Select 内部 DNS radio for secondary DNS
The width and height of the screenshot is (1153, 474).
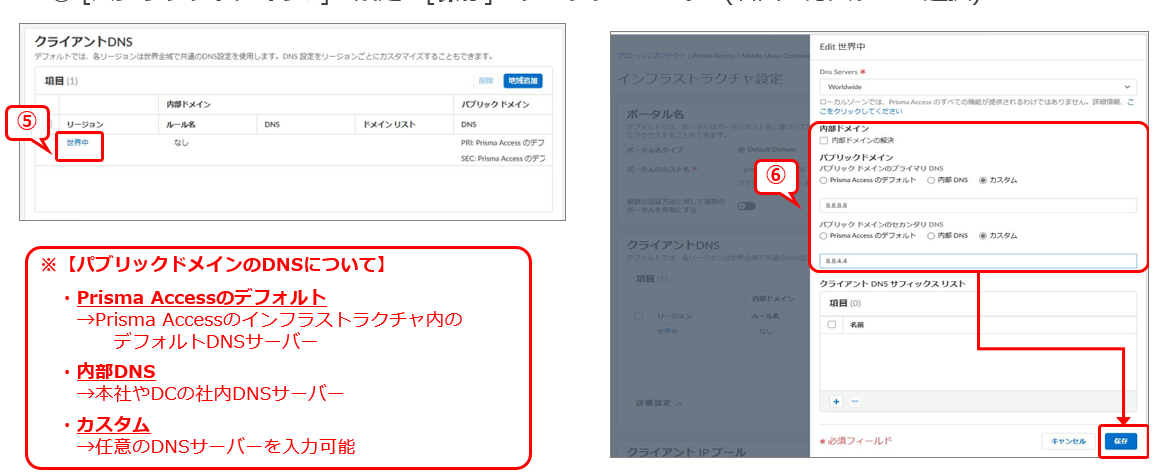931,236
